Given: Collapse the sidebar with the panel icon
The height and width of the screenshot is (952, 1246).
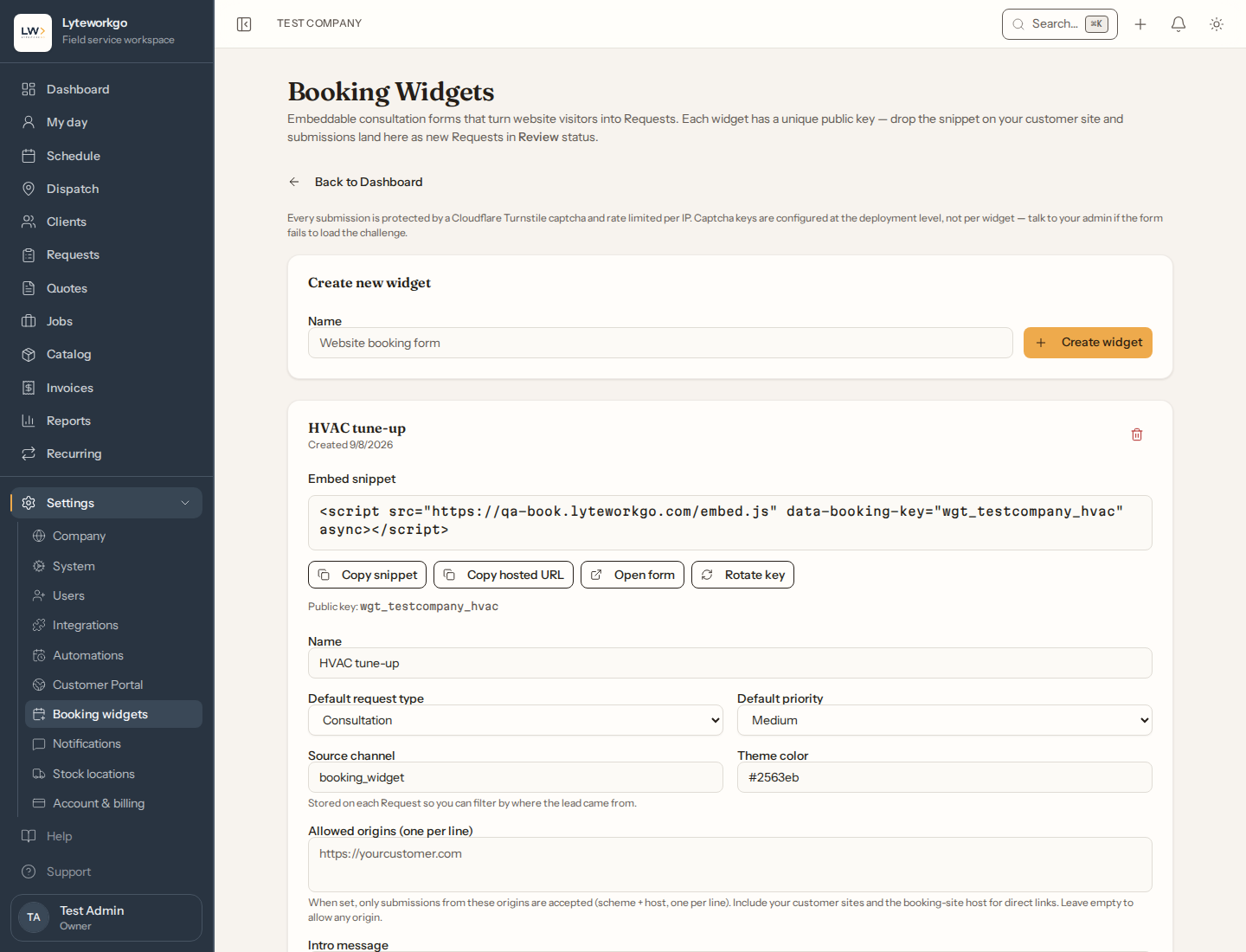Looking at the screenshot, I should 244,24.
